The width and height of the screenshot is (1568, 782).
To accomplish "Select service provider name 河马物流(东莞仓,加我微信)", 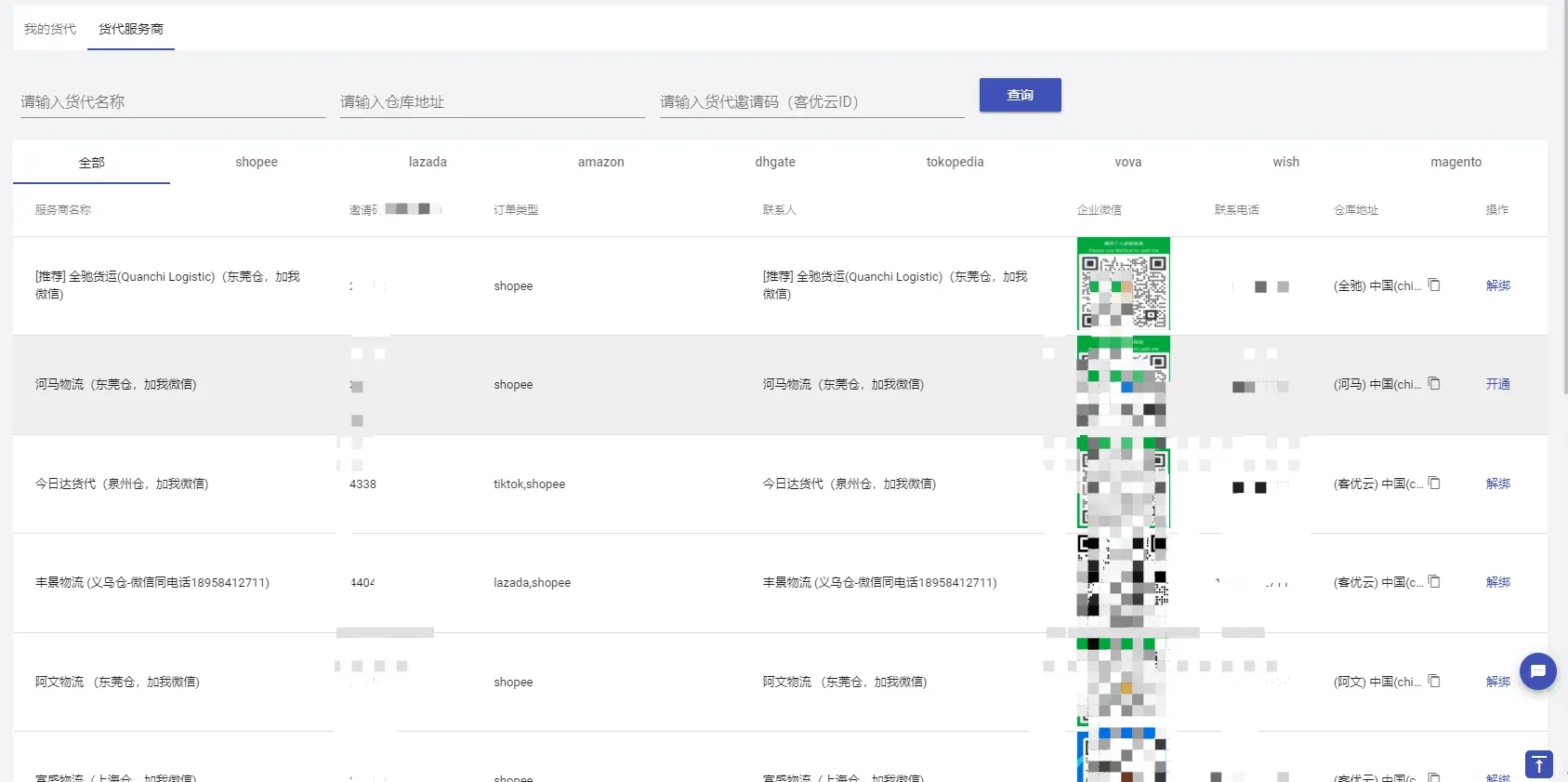I will [x=116, y=384].
